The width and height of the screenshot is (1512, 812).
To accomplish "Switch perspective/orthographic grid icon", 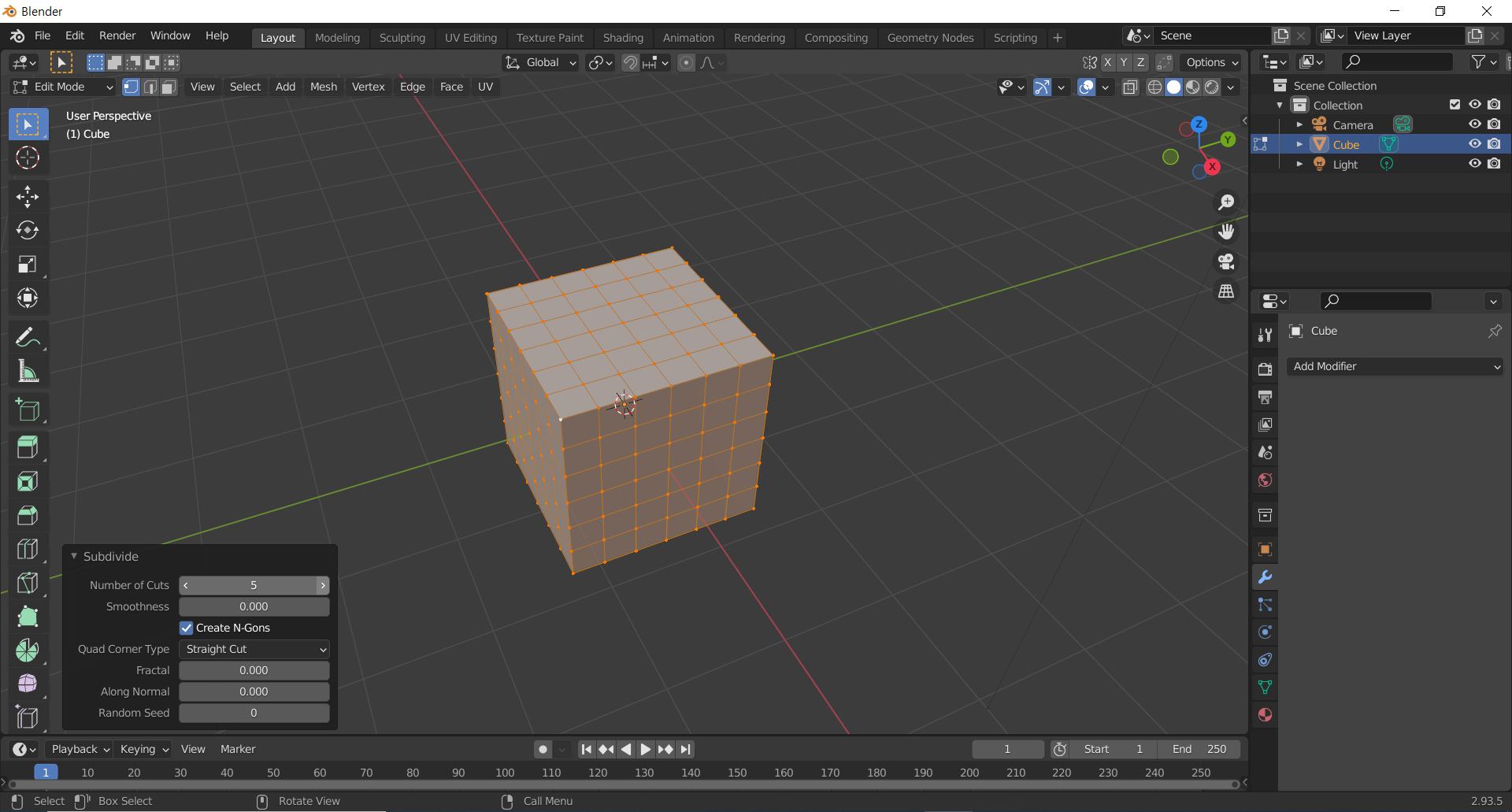I will pyautogui.click(x=1226, y=291).
